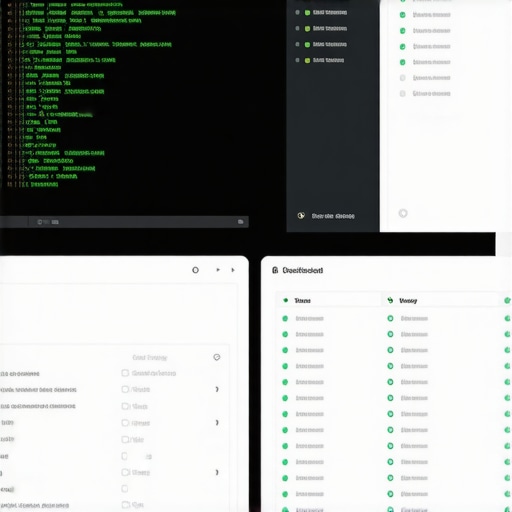Image resolution: width=512 pixels, height=512 pixels.
Task: Enable the first unchecked grey circle in the white checklist
Action: click(402, 78)
